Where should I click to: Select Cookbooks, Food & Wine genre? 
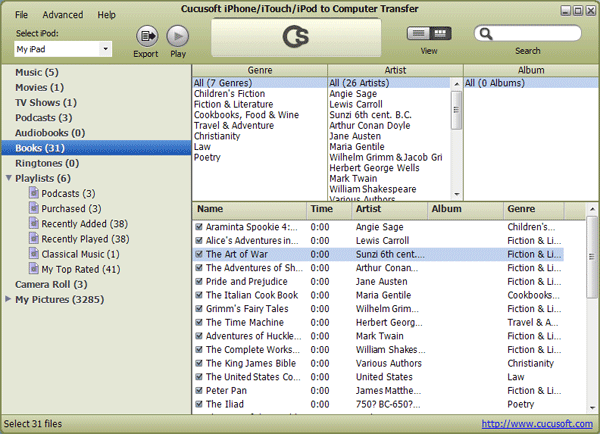(x=246, y=115)
